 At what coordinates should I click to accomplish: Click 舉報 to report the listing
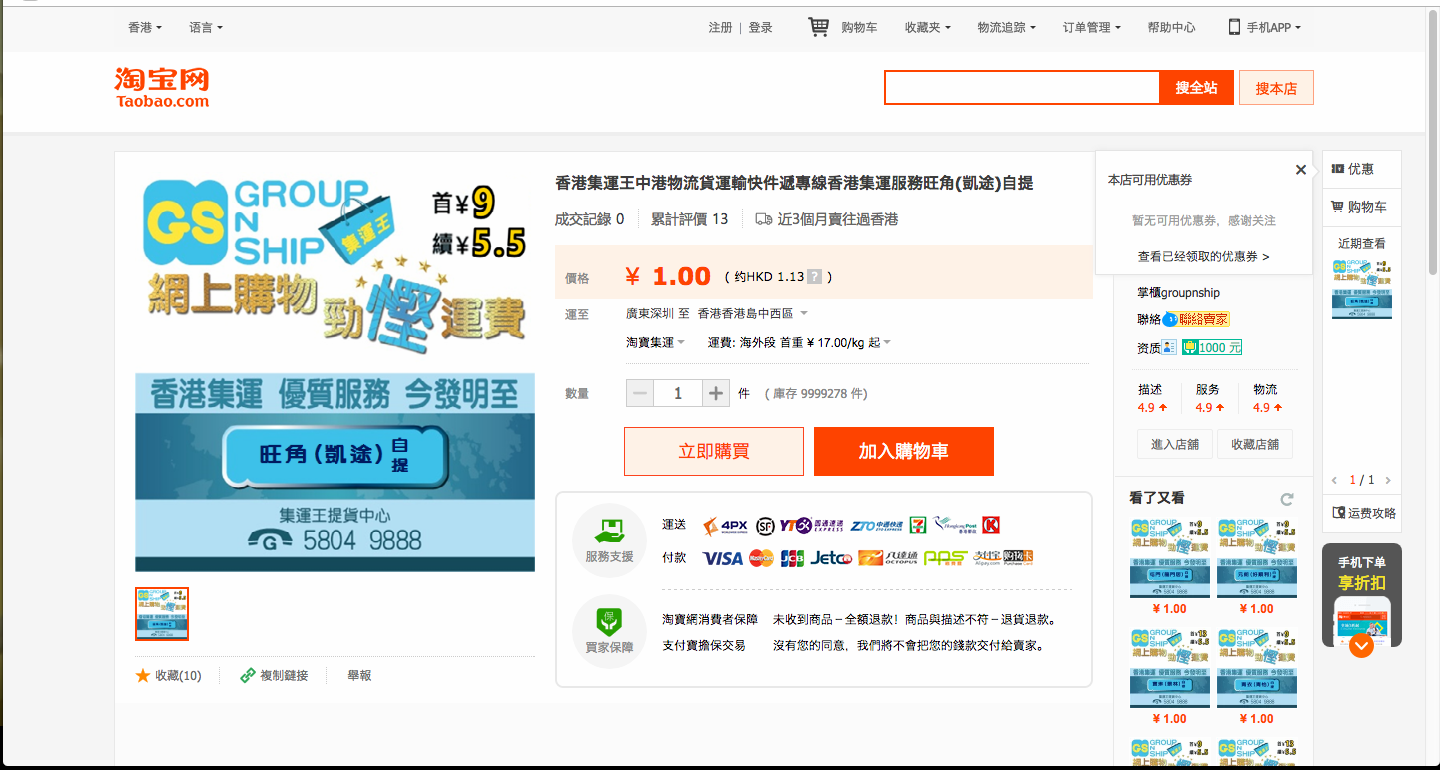pyautogui.click(x=360, y=676)
